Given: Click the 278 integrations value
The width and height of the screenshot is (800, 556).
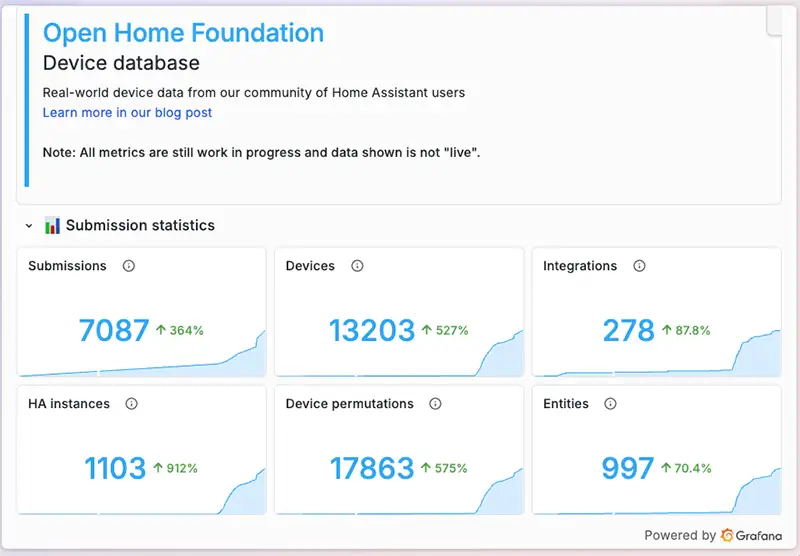Looking at the screenshot, I should click(629, 330).
